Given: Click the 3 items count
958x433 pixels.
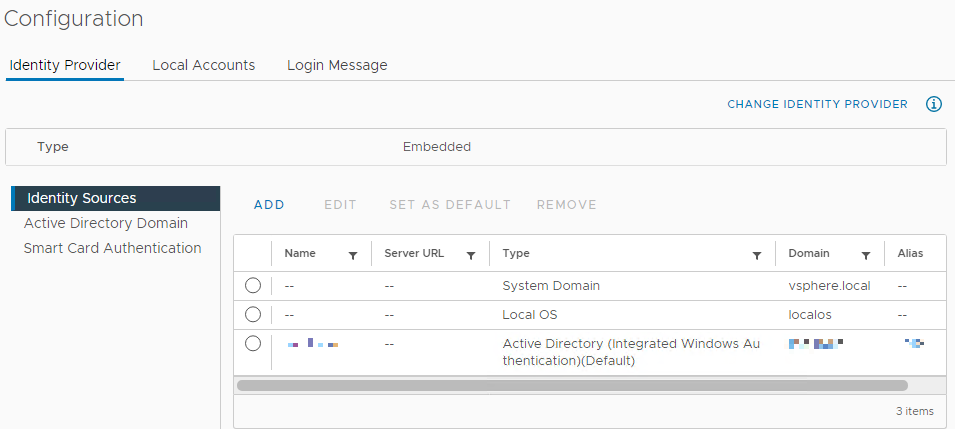Looking at the screenshot, I should click(915, 412).
